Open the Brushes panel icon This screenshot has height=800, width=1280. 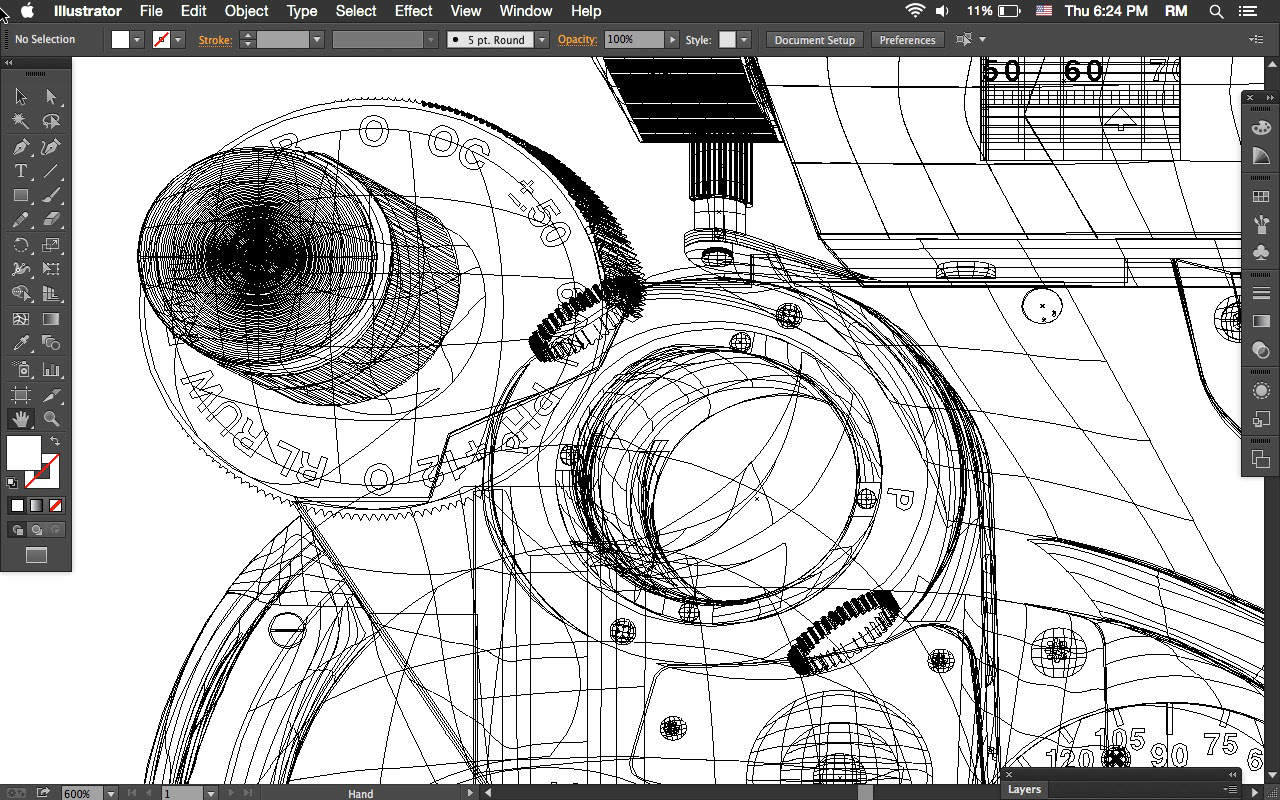(x=1261, y=225)
